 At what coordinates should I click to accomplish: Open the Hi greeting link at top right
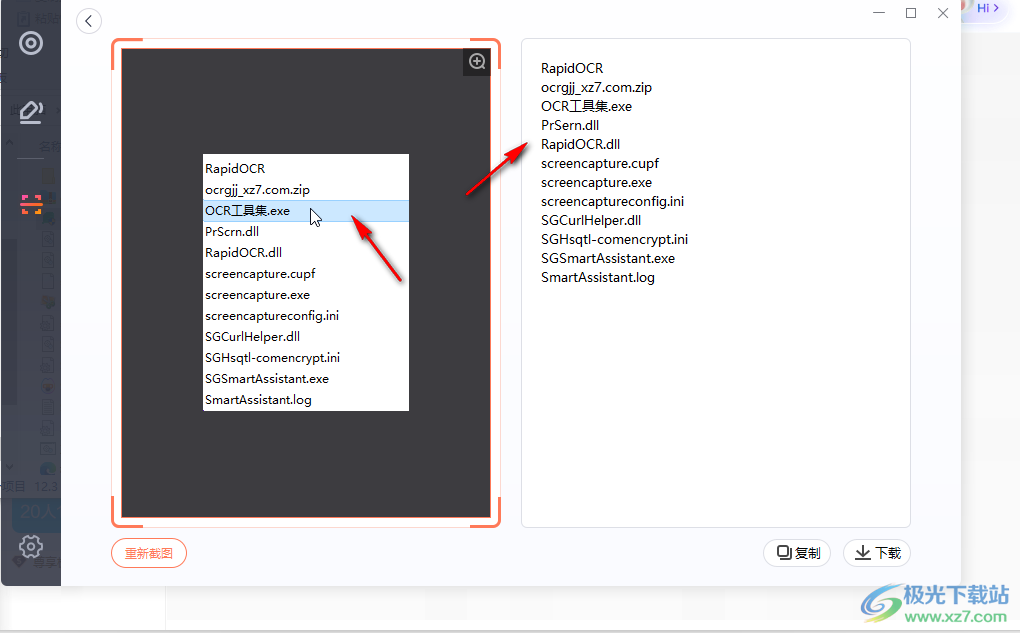(x=988, y=8)
